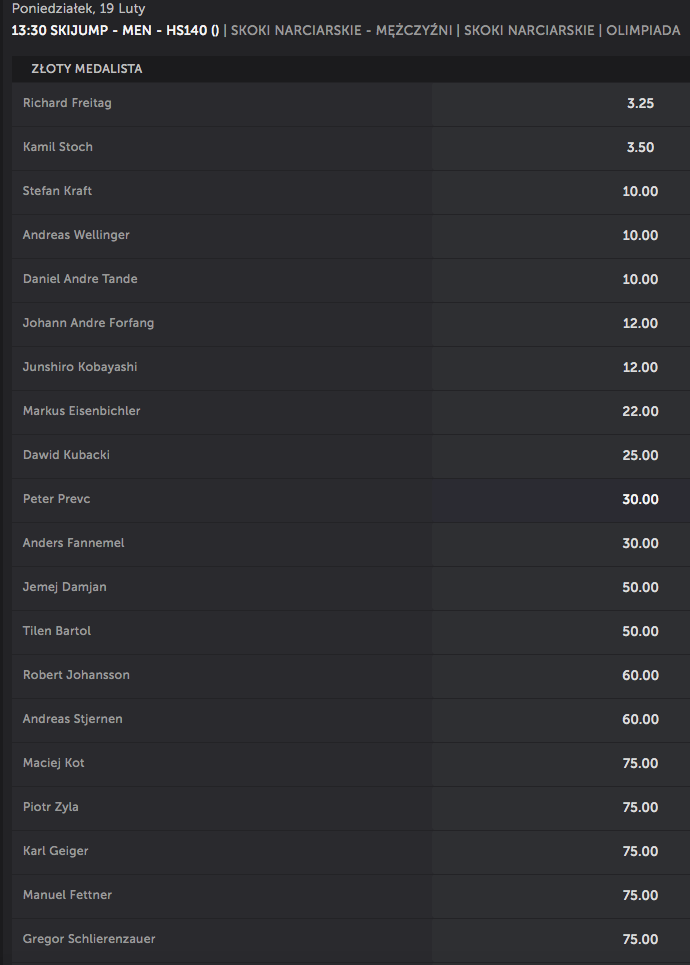Screen dimensions: 690x965
Task: Select Peter Prevc odds 30.00
Action: click(x=561, y=500)
